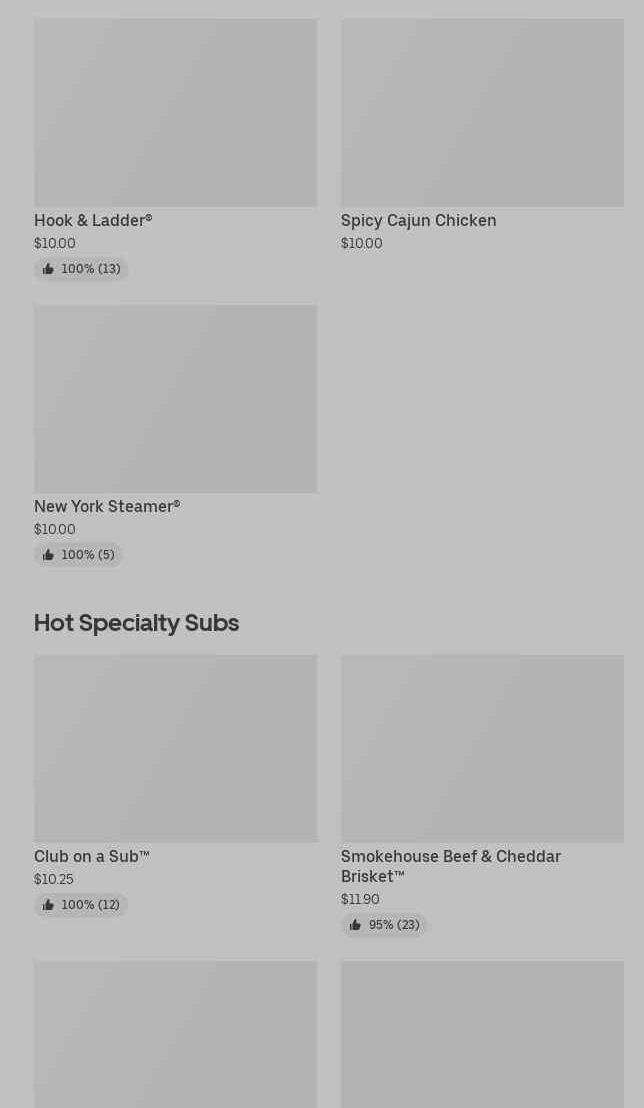Click the $10.00 price under Spicy Cajun Chicken
The image size is (644, 1108).
(361, 243)
